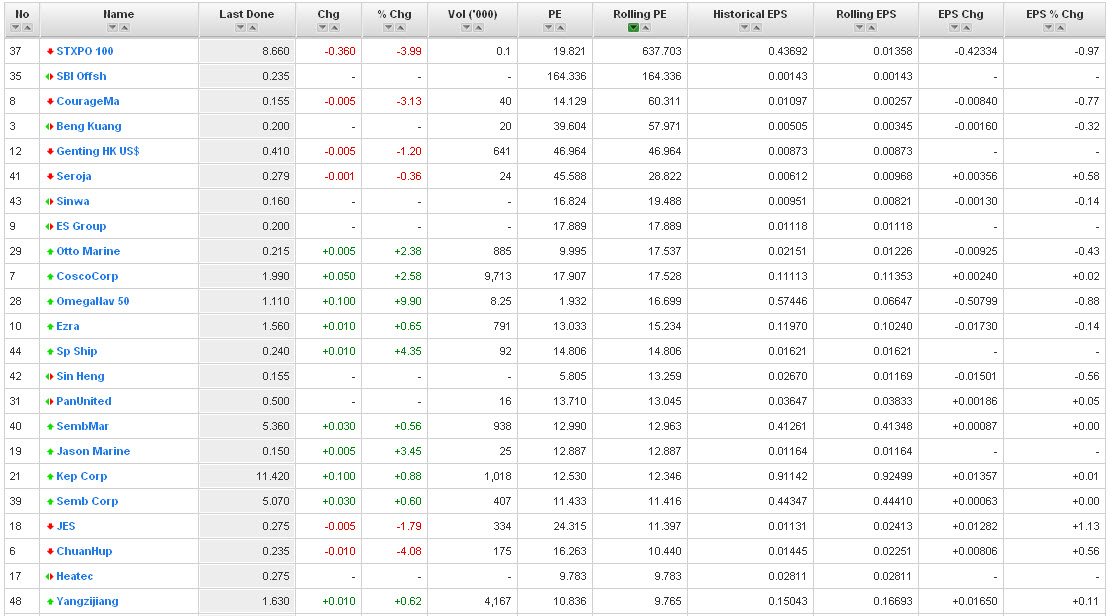1108x616 pixels.
Task: Open Kep Corp stock link
Action: click(x=82, y=476)
